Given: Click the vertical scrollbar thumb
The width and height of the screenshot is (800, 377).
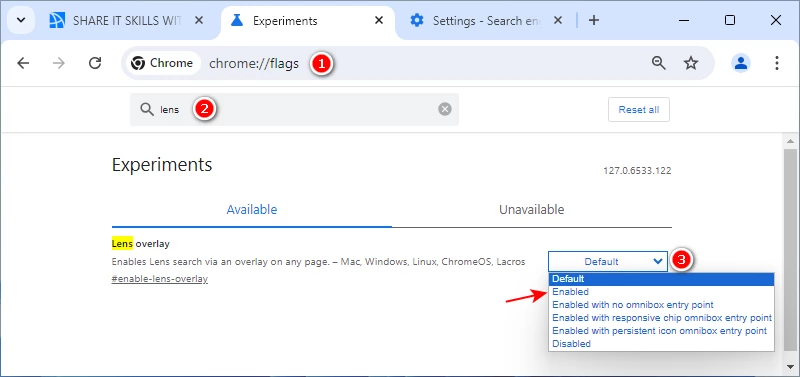Looking at the screenshot, I should click(791, 250).
